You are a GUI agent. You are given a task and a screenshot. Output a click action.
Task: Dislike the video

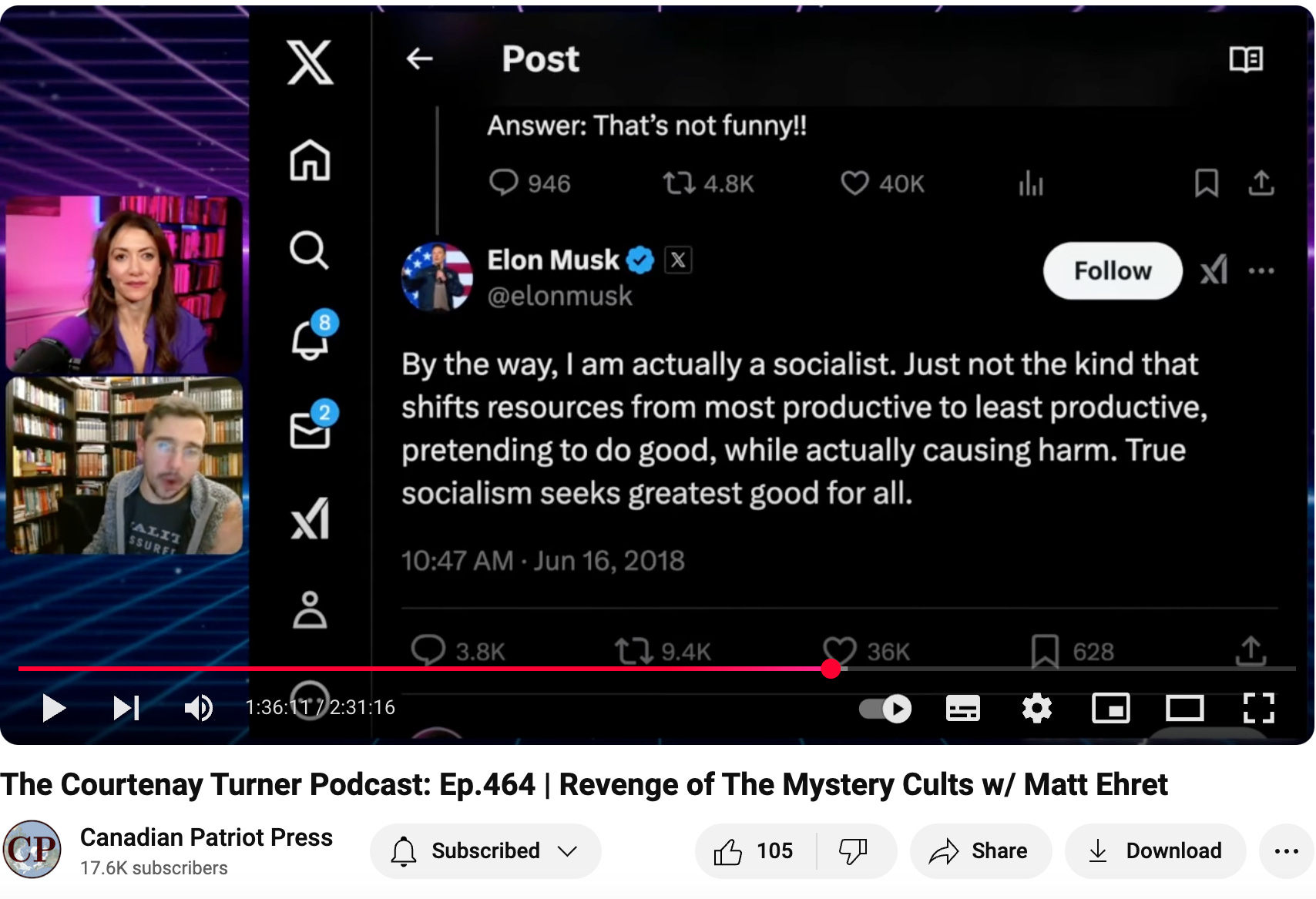click(854, 850)
